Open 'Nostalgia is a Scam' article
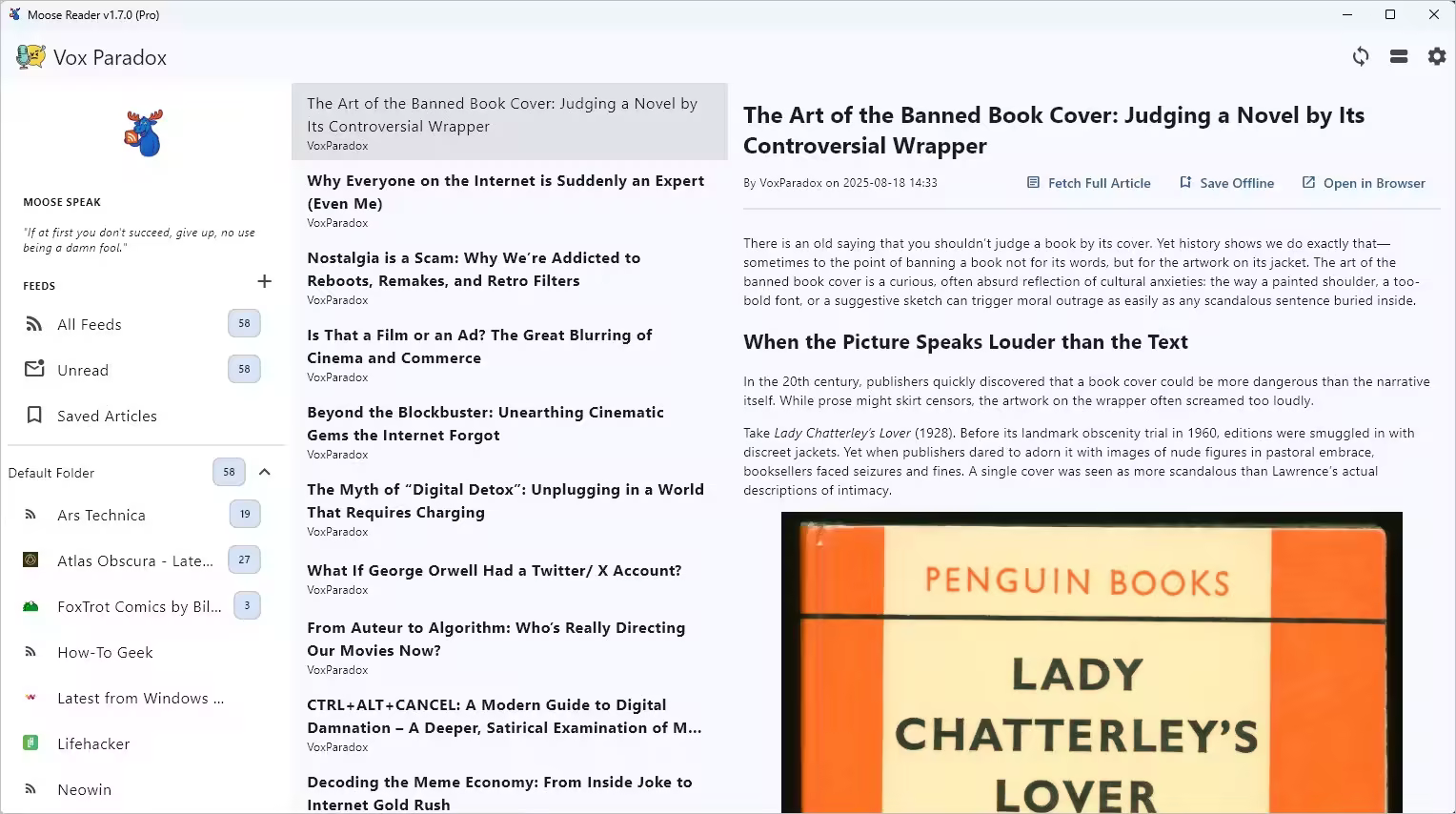 point(510,276)
